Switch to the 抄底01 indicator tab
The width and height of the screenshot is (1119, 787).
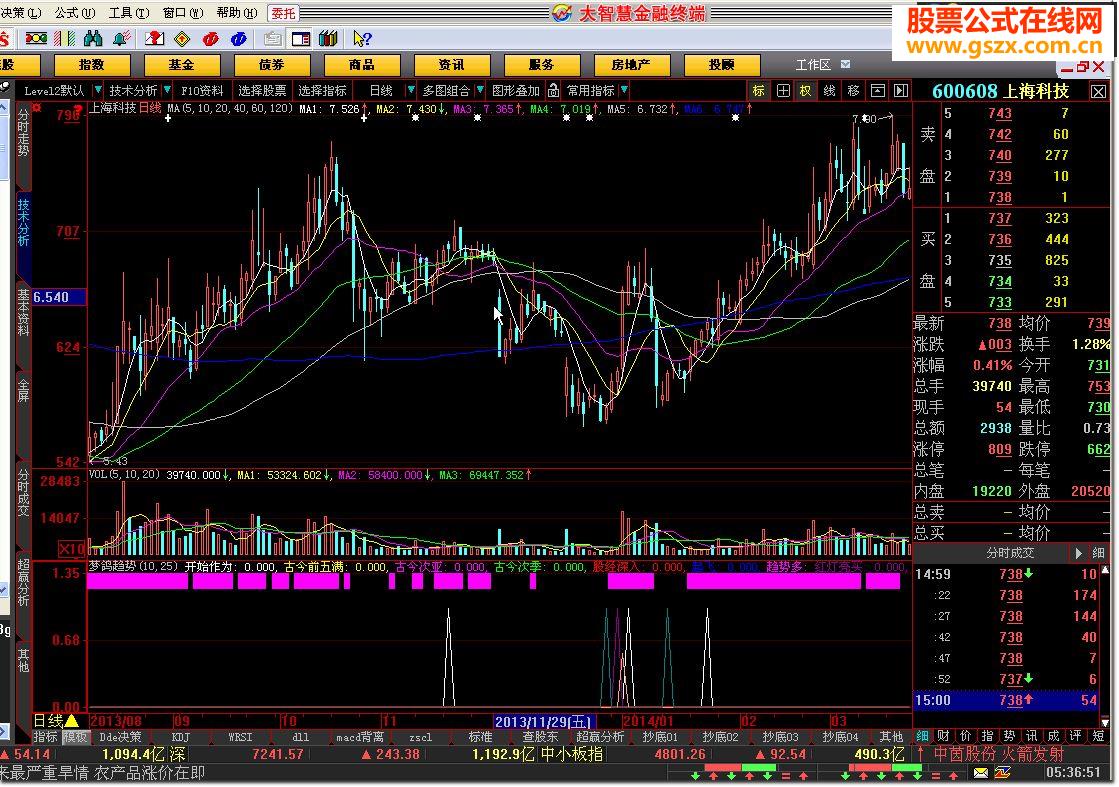pyautogui.click(x=660, y=736)
